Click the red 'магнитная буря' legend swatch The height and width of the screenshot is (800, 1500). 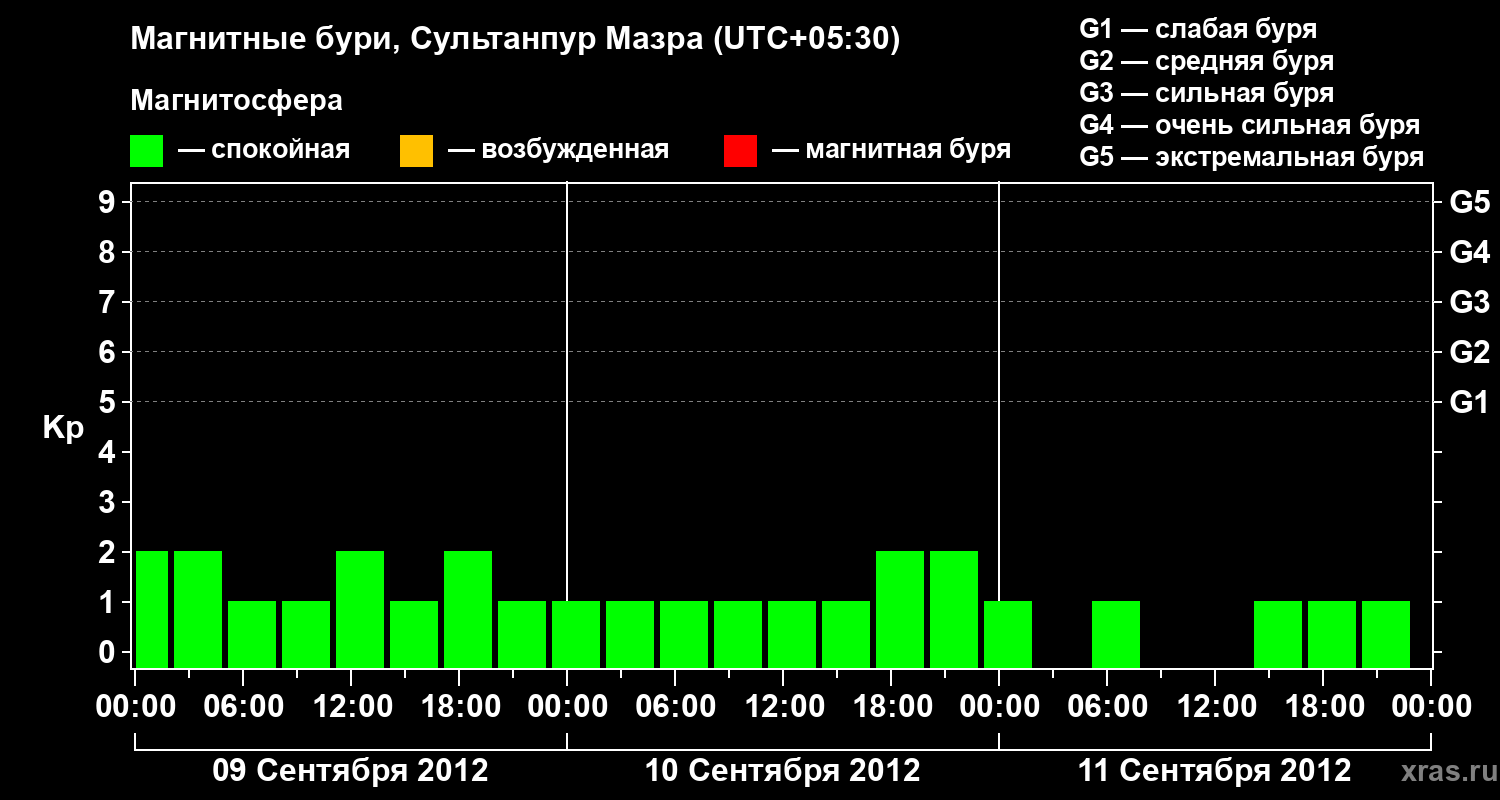740,151
